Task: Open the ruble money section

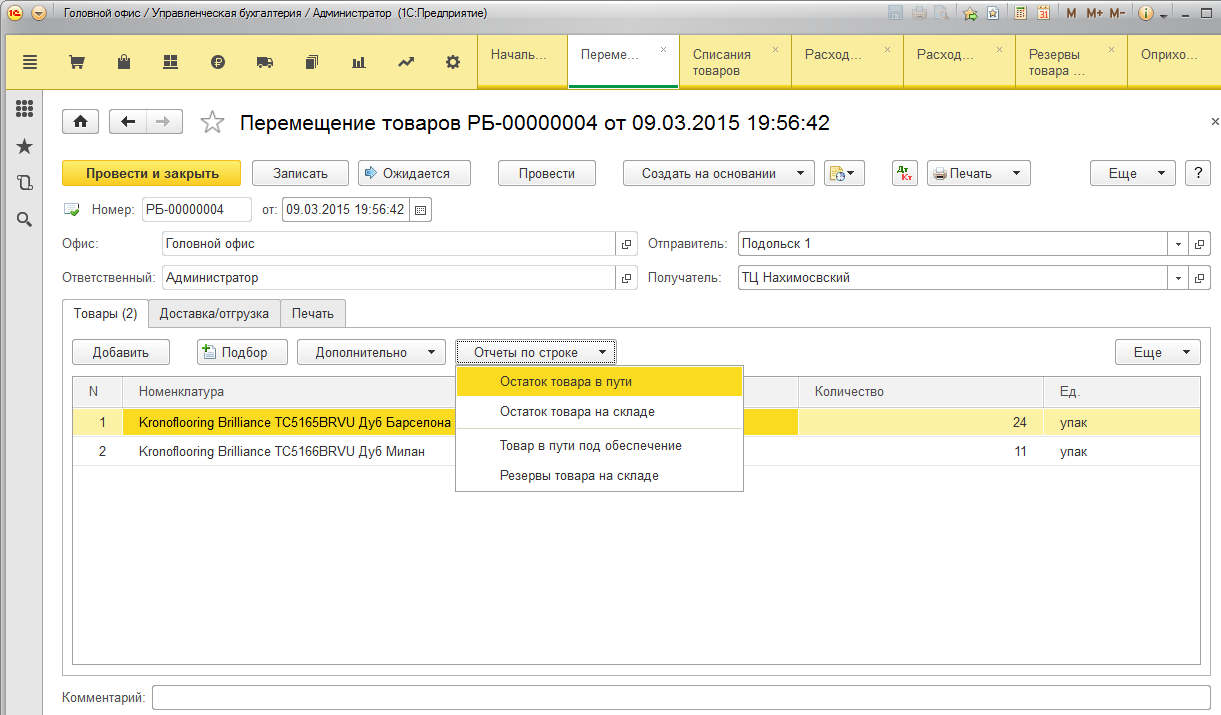Action: pyautogui.click(x=218, y=62)
